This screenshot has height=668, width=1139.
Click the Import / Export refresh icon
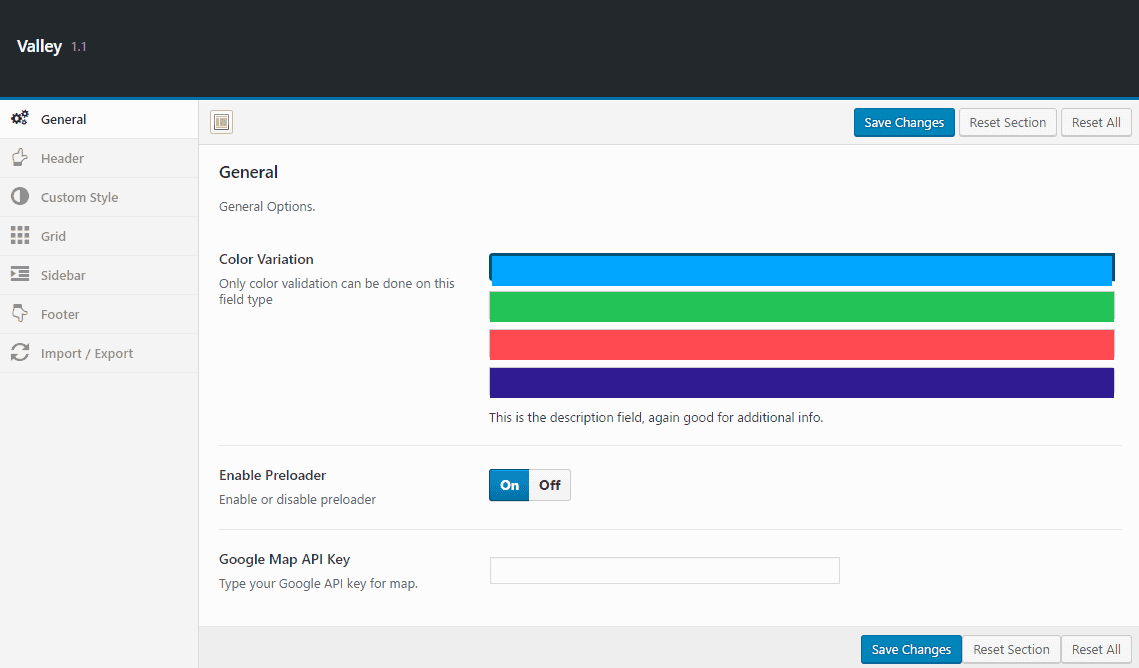[x=20, y=353]
